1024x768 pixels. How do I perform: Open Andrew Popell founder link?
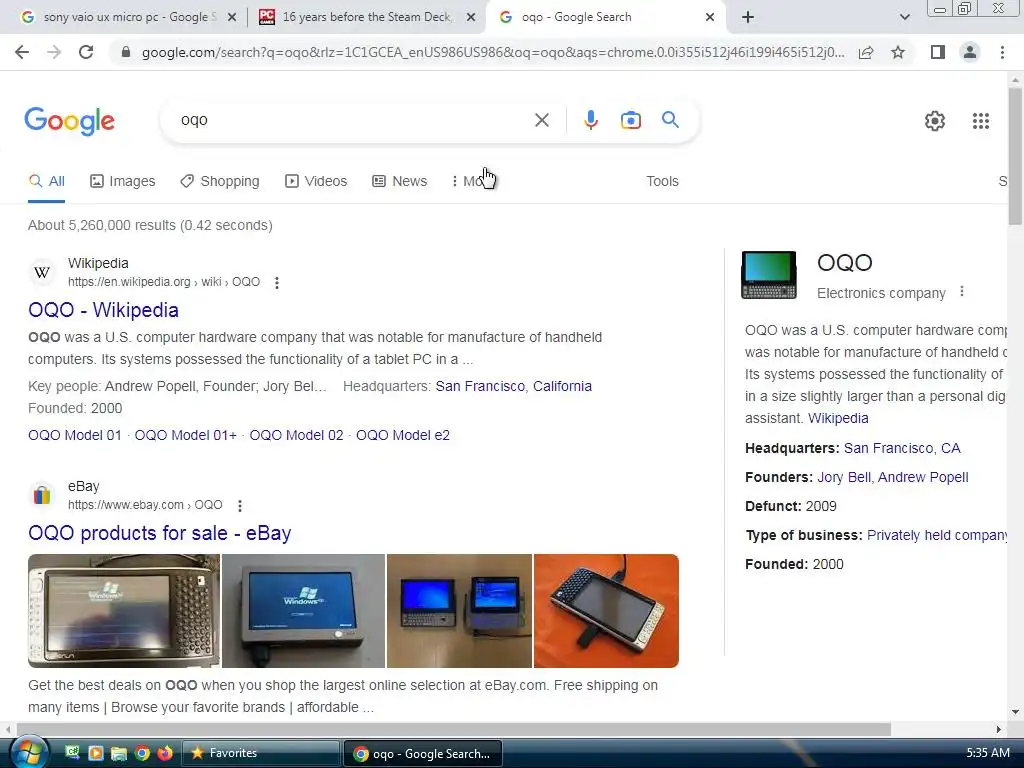(x=923, y=477)
